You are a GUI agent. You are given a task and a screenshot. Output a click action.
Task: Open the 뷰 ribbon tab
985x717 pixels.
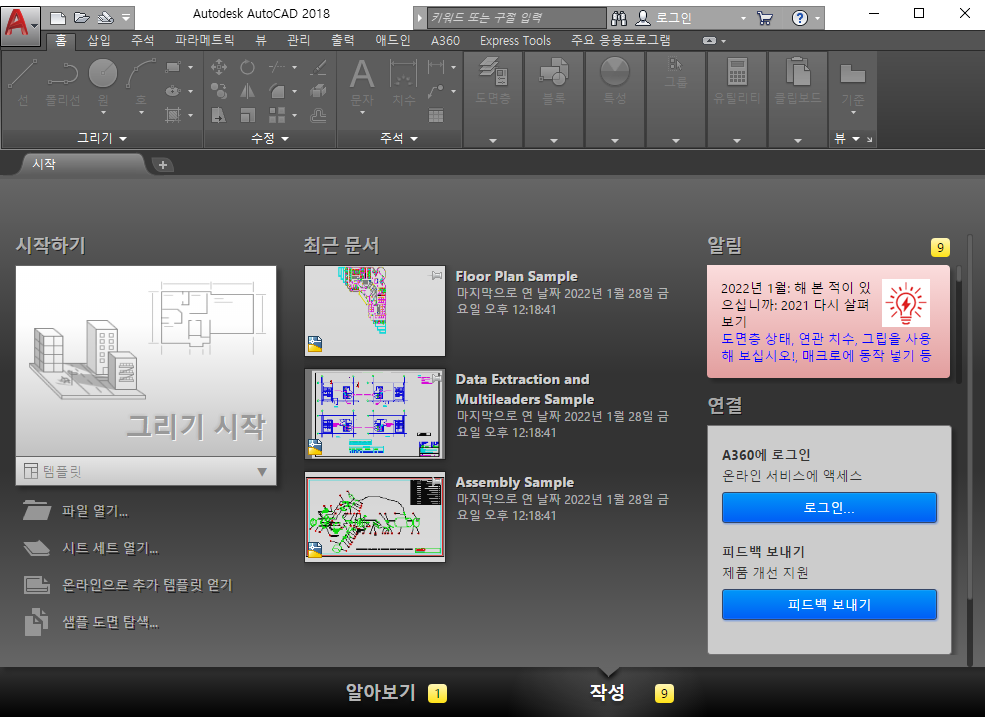coord(261,40)
